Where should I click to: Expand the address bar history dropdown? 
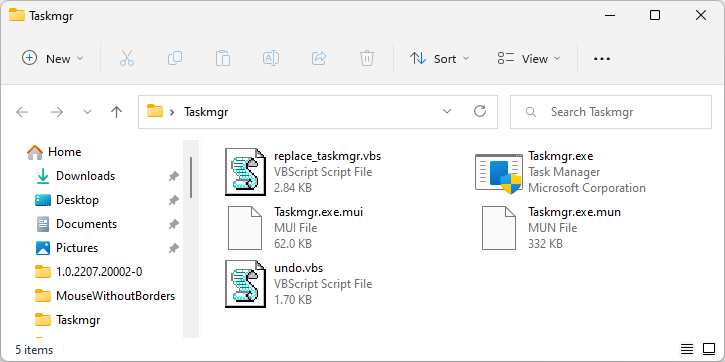click(447, 111)
